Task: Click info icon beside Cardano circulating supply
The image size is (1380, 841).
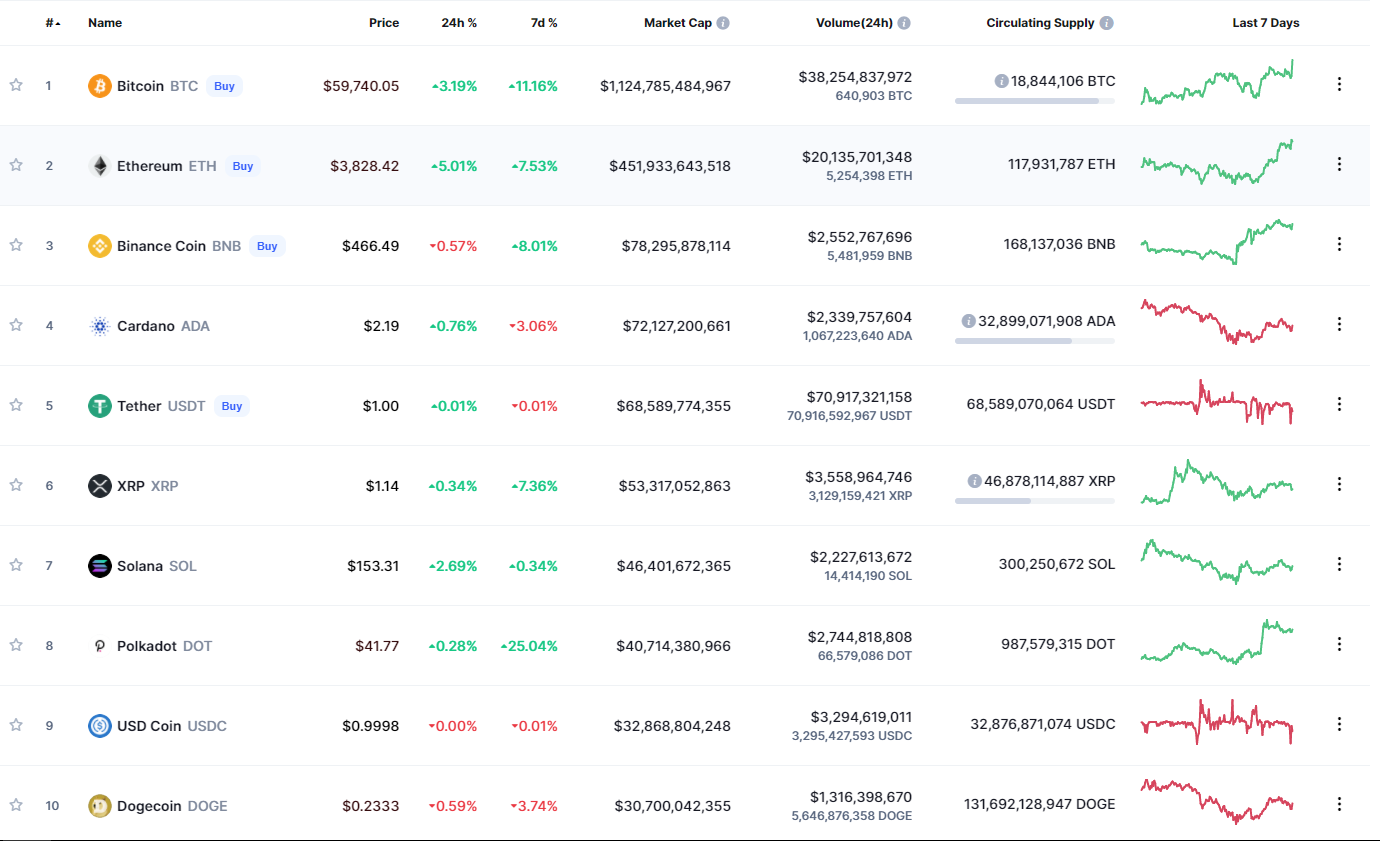Action: [x=968, y=321]
